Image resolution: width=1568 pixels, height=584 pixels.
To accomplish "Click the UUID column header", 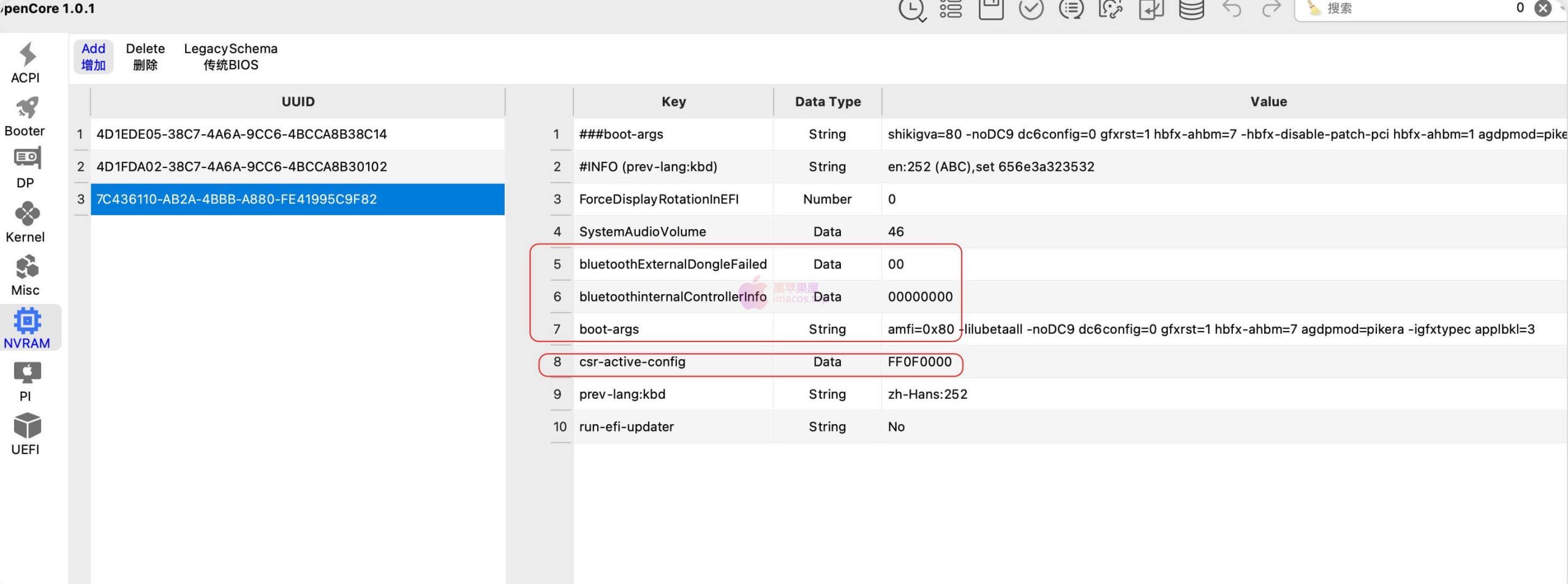I will click(x=298, y=102).
